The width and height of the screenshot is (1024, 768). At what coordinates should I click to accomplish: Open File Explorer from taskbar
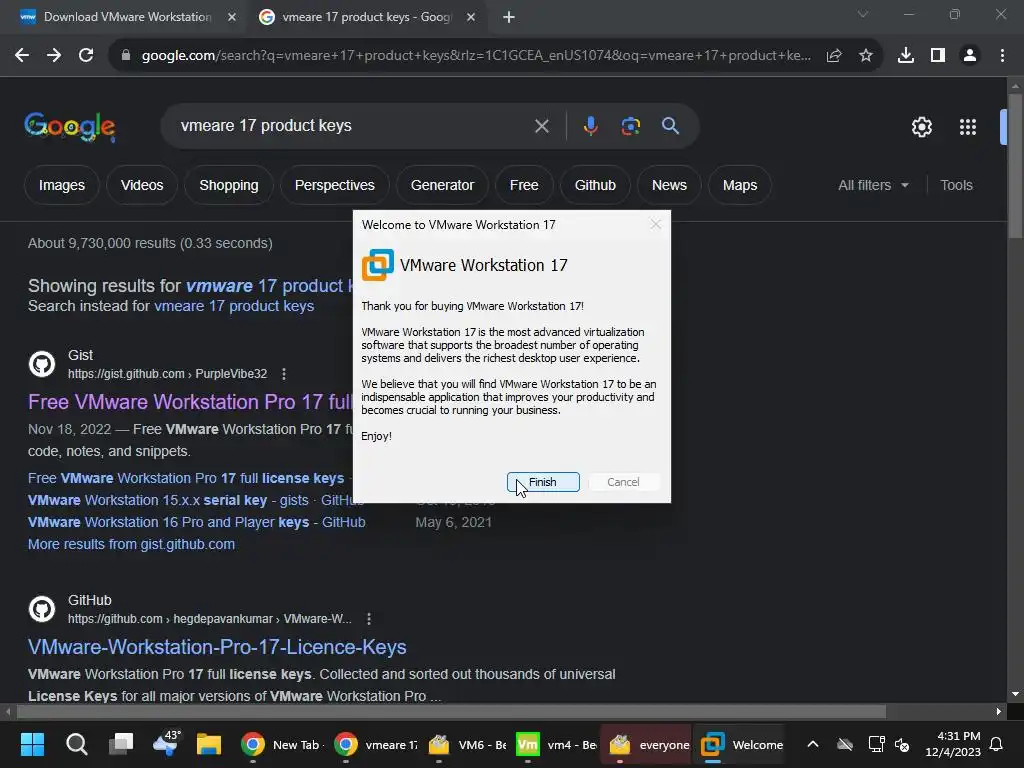point(209,744)
